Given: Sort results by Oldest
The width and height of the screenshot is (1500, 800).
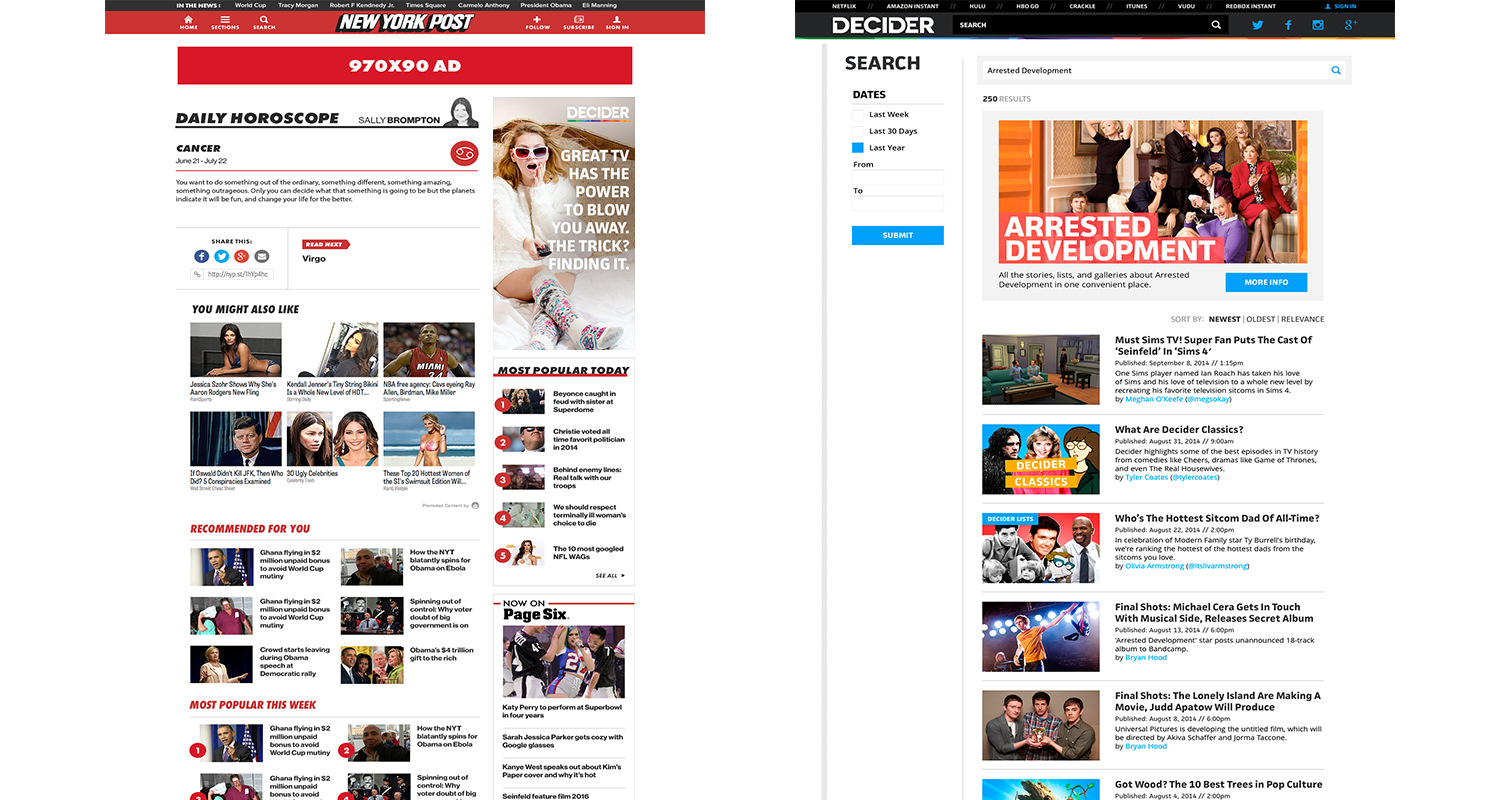Looking at the screenshot, I should (1260, 319).
